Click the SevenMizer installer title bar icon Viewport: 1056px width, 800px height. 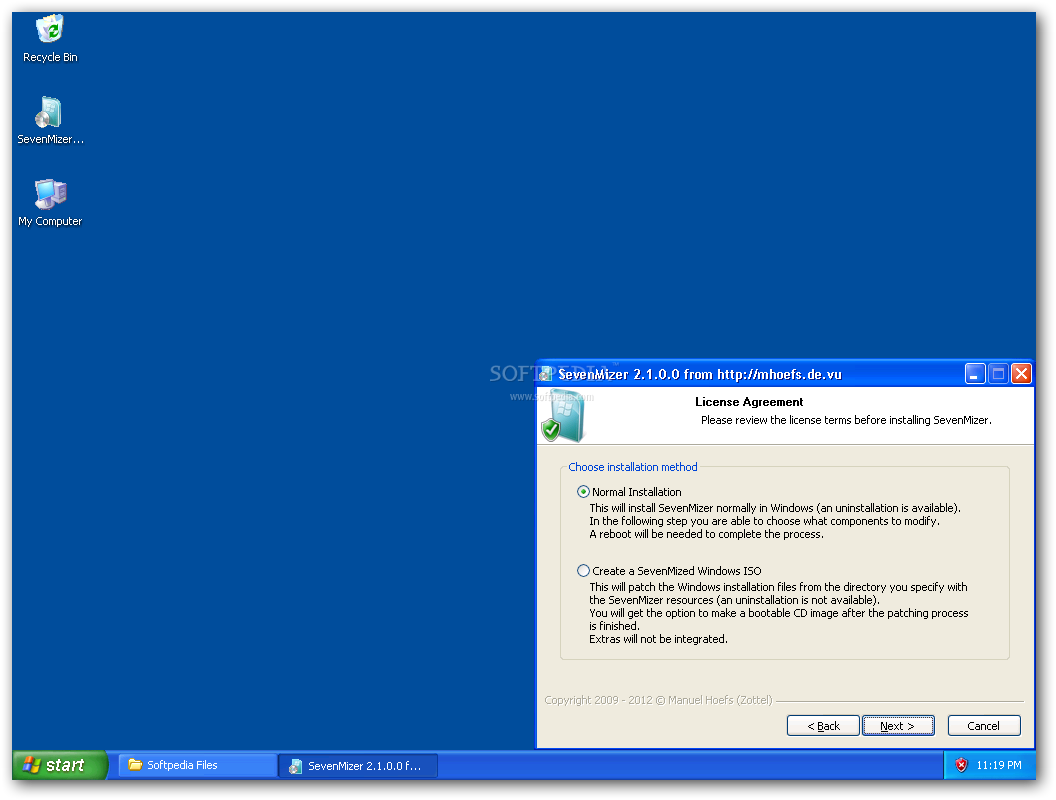pos(546,374)
